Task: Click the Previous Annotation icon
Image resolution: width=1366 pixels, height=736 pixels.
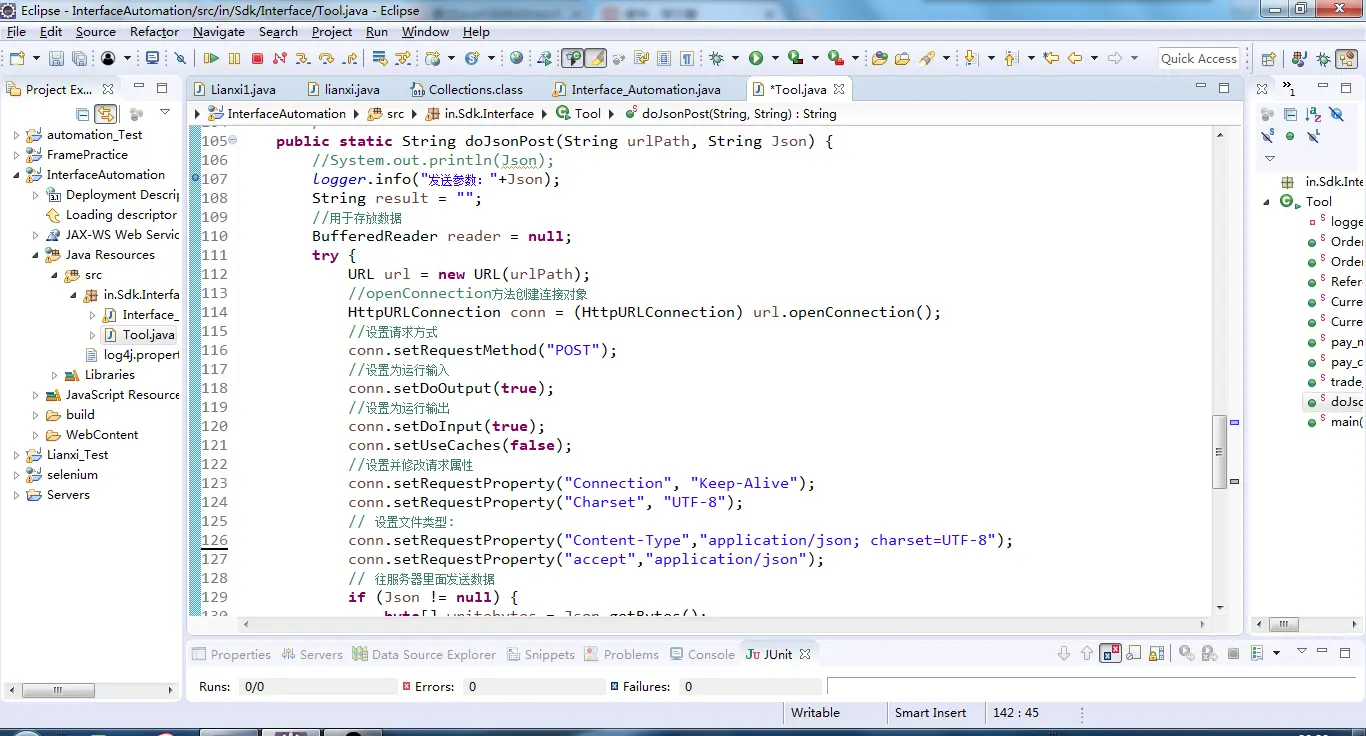Action: (1010, 59)
